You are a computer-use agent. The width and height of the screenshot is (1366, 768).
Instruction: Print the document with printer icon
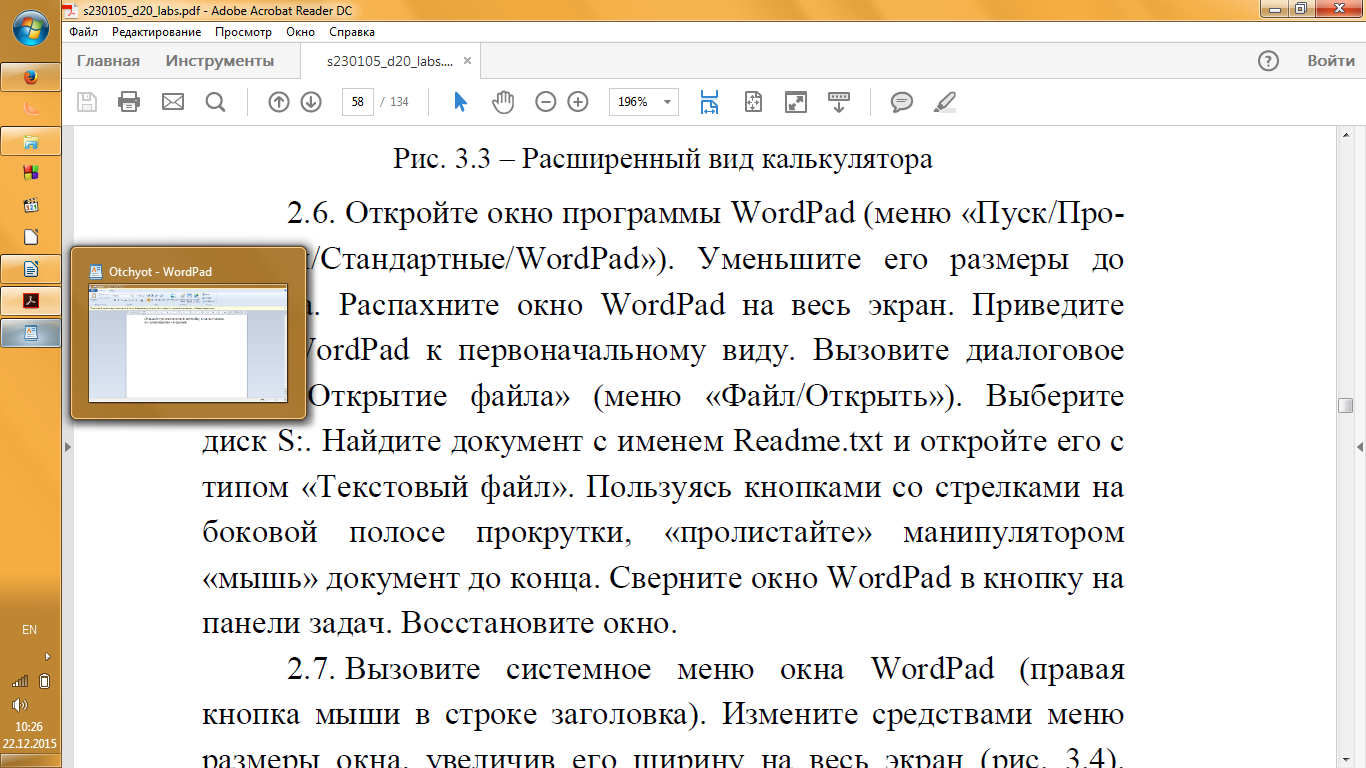tap(129, 101)
